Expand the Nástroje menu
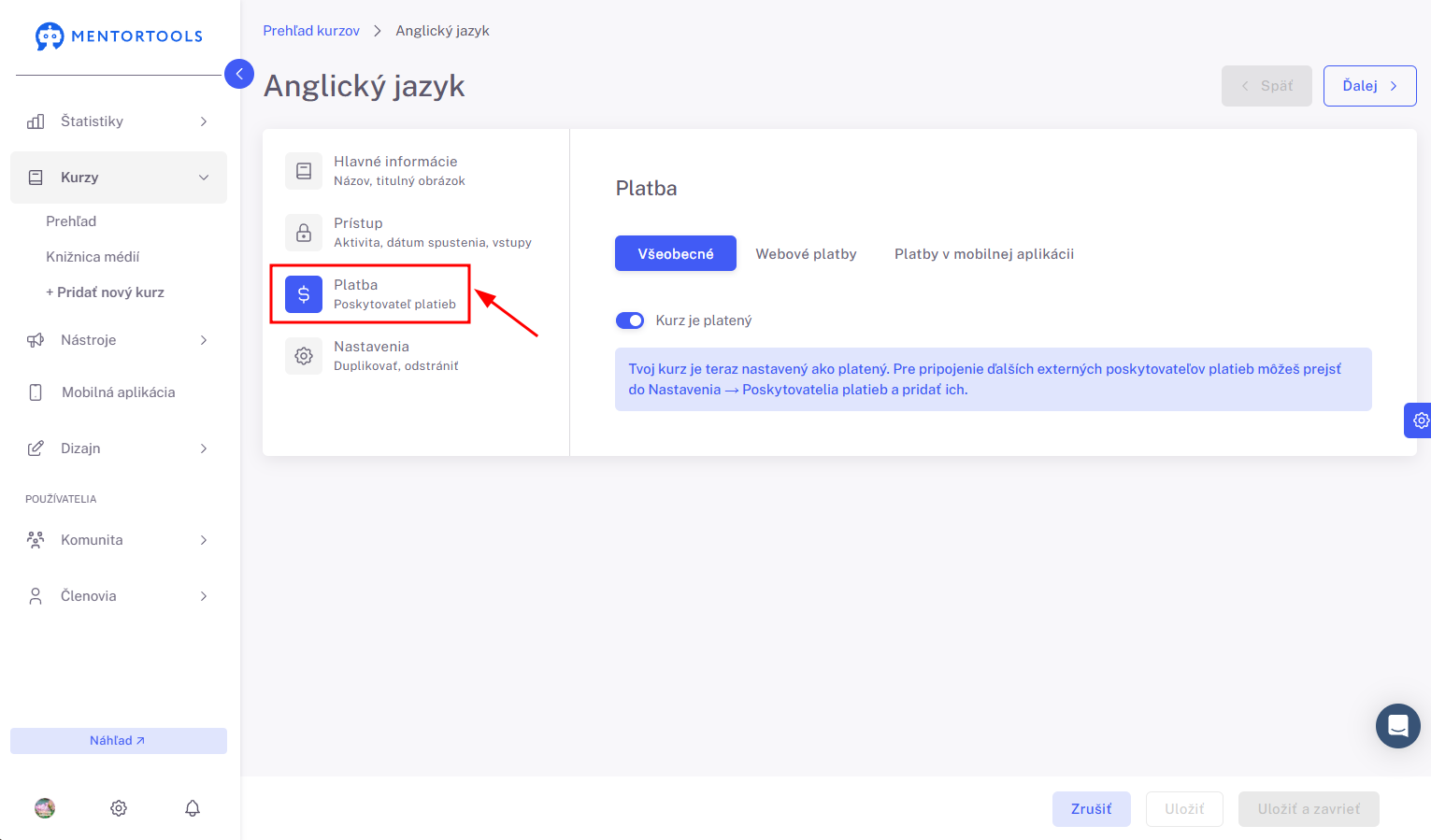The image size is (1431, 840). coord(119,340)
